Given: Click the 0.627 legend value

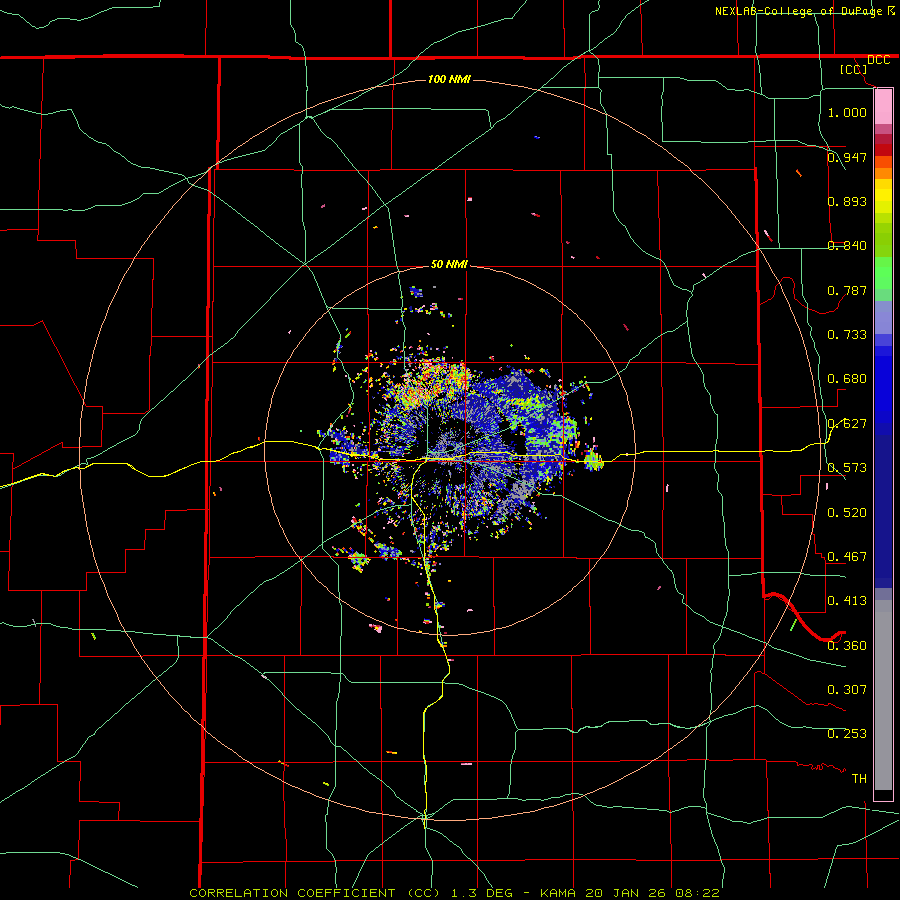Looking at the screenshot, I should pyautogui.click(x=847, y=424).
